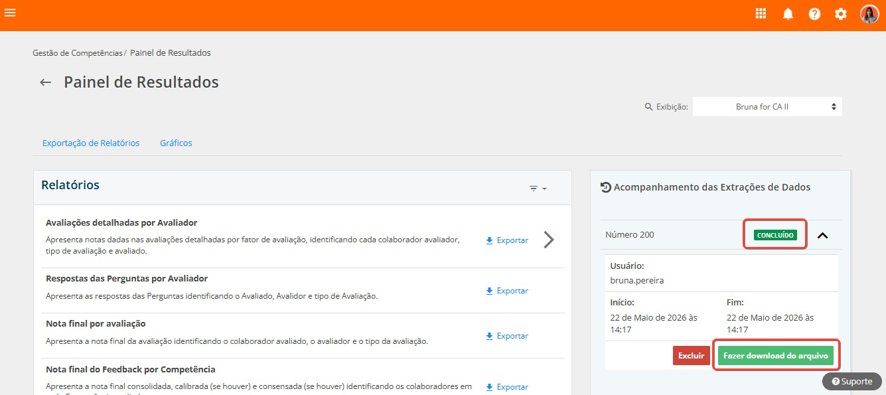Viewport: 886px width, 395px height.
Task: Open the Exibição dropdown Bruna for CA II
Action: (x=767, y=106)
